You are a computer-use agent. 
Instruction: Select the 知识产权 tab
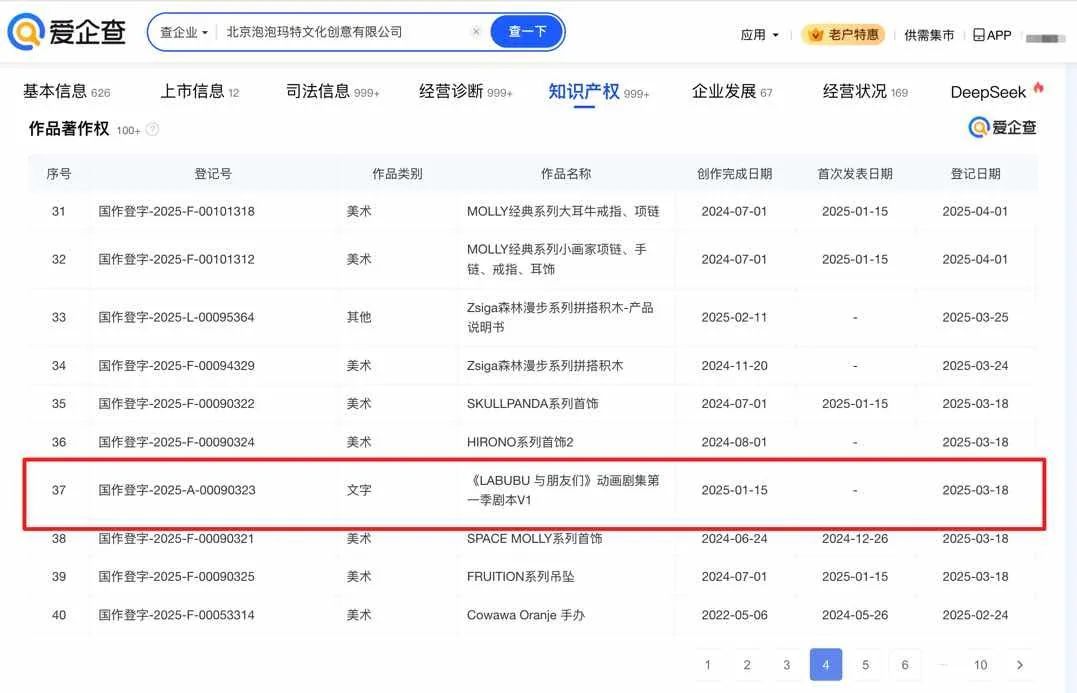(598, 91)
